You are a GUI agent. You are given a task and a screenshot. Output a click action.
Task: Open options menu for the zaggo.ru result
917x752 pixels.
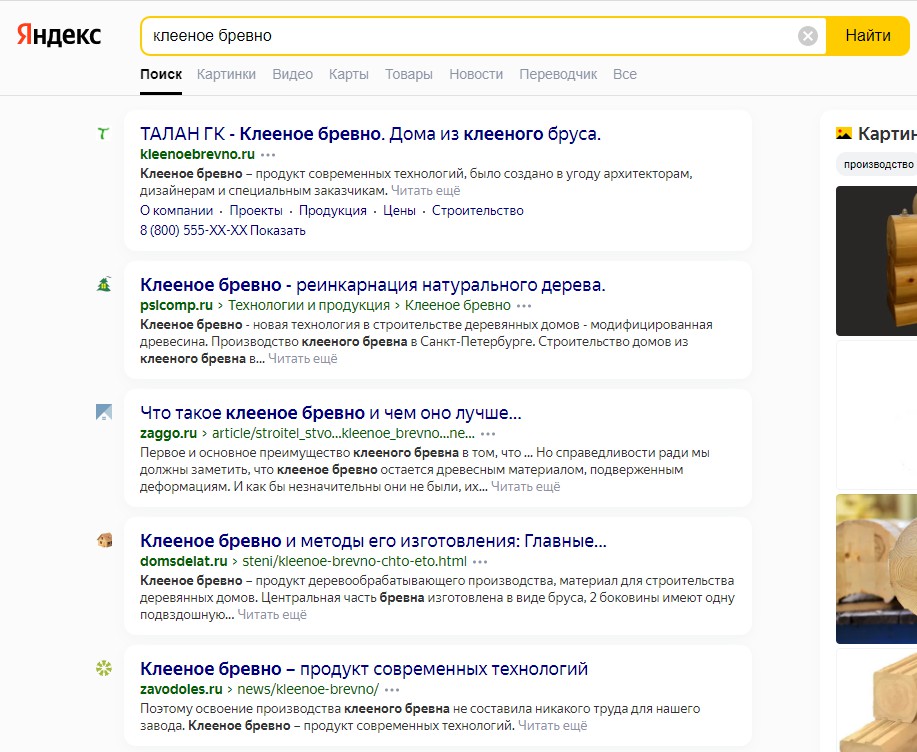pyautogui.click(x=488, y=434)
